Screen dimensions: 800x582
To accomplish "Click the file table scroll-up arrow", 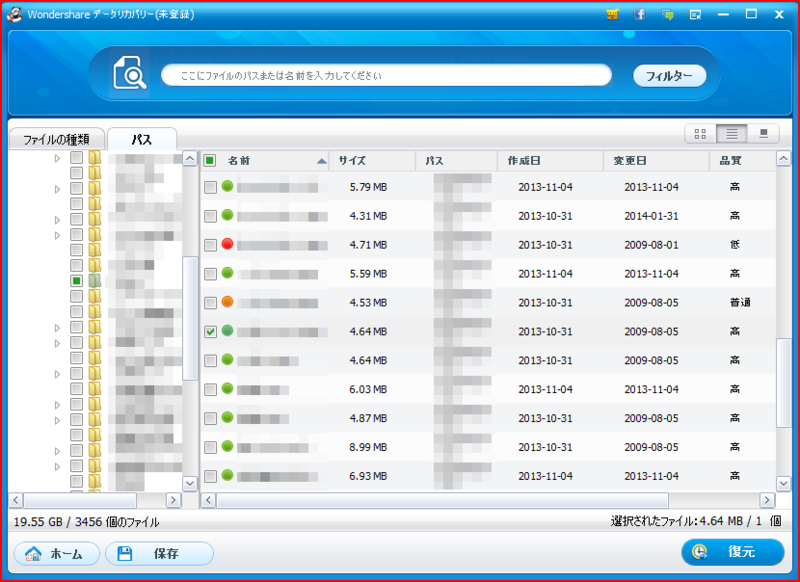I will click(x=783, y=159).
